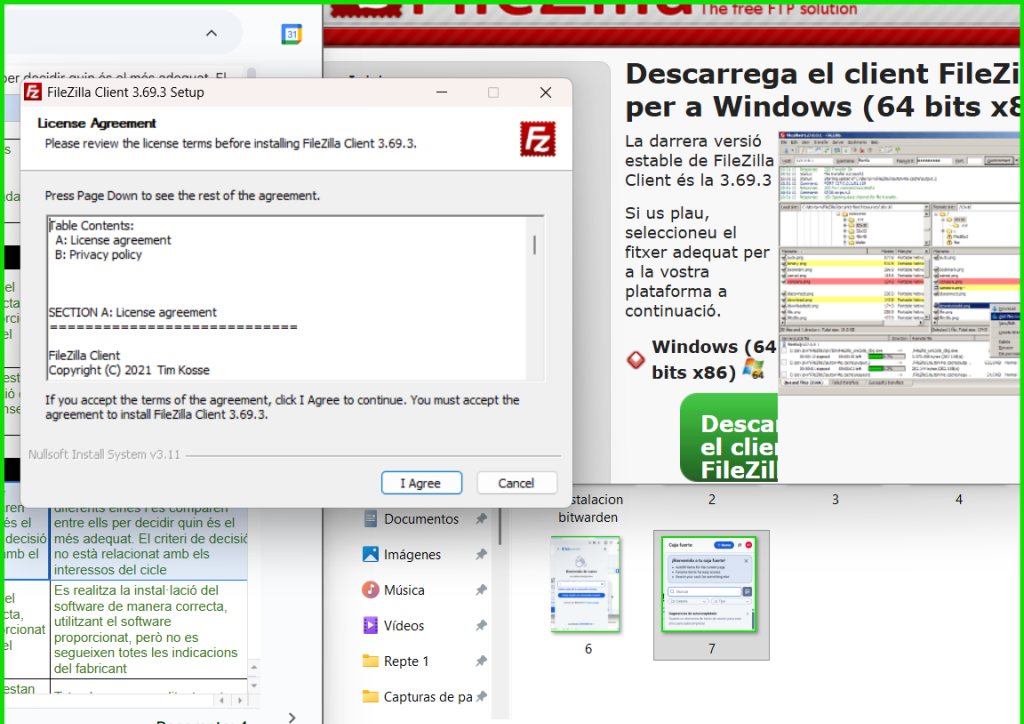Click the green Descarrega el client FileZilla button
The height and width of the screenshot is (724, 1024).
tap(729, 439)
